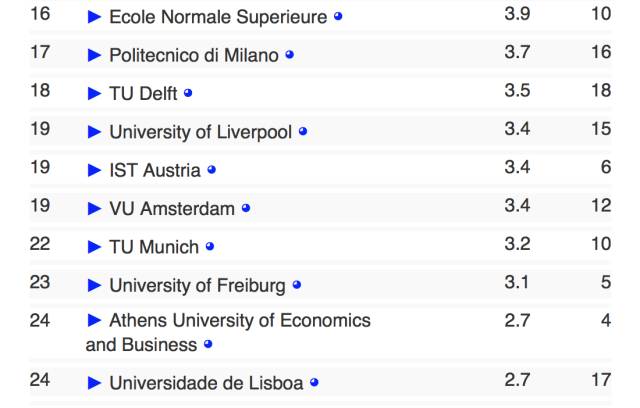The width and height of the screenshot is (640, 408).
Task: Open chart icon for University of Liverpool
Action: 303,132
